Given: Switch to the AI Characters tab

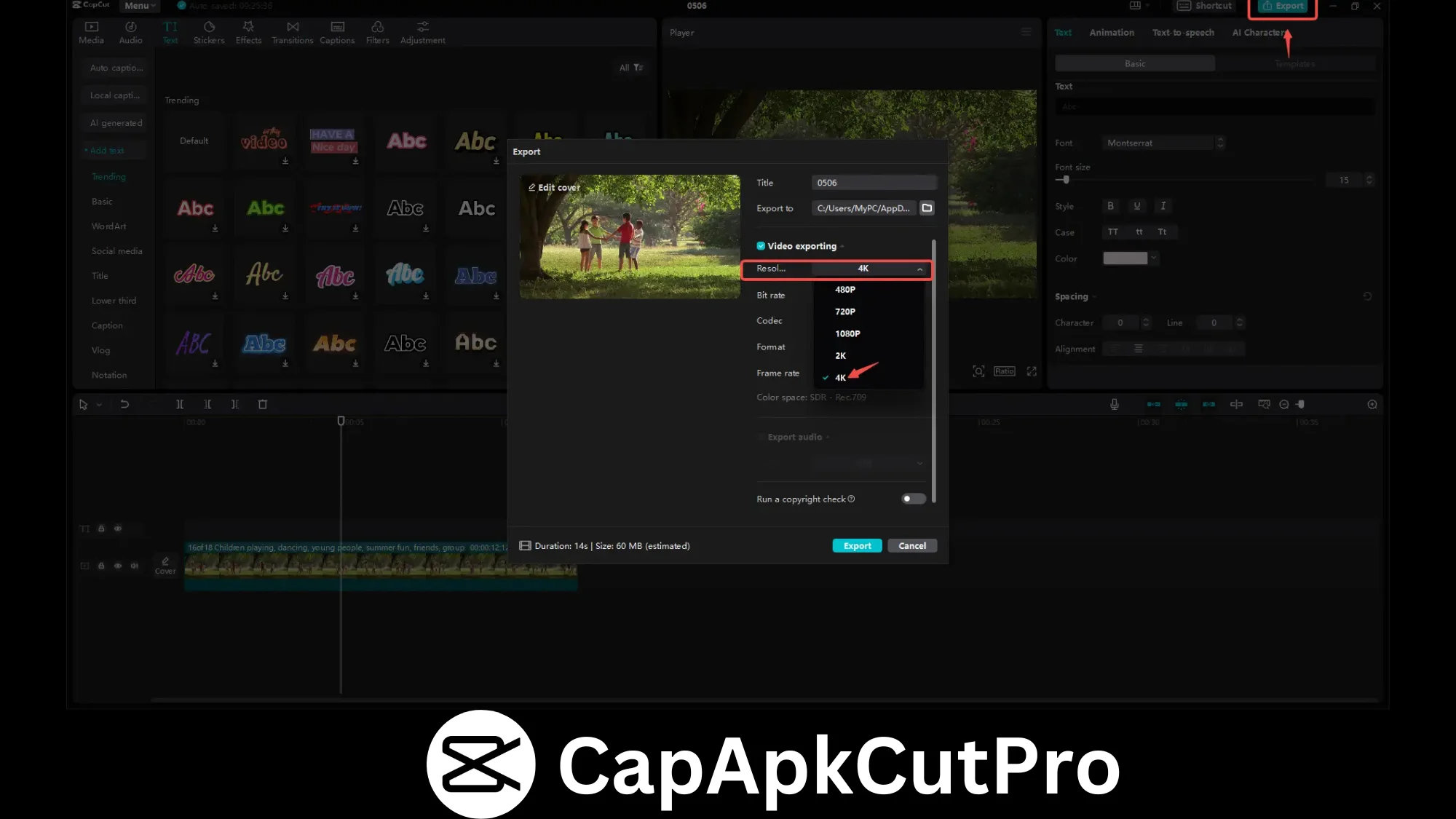Looking at the screenshot, I should pos(1259,33).
